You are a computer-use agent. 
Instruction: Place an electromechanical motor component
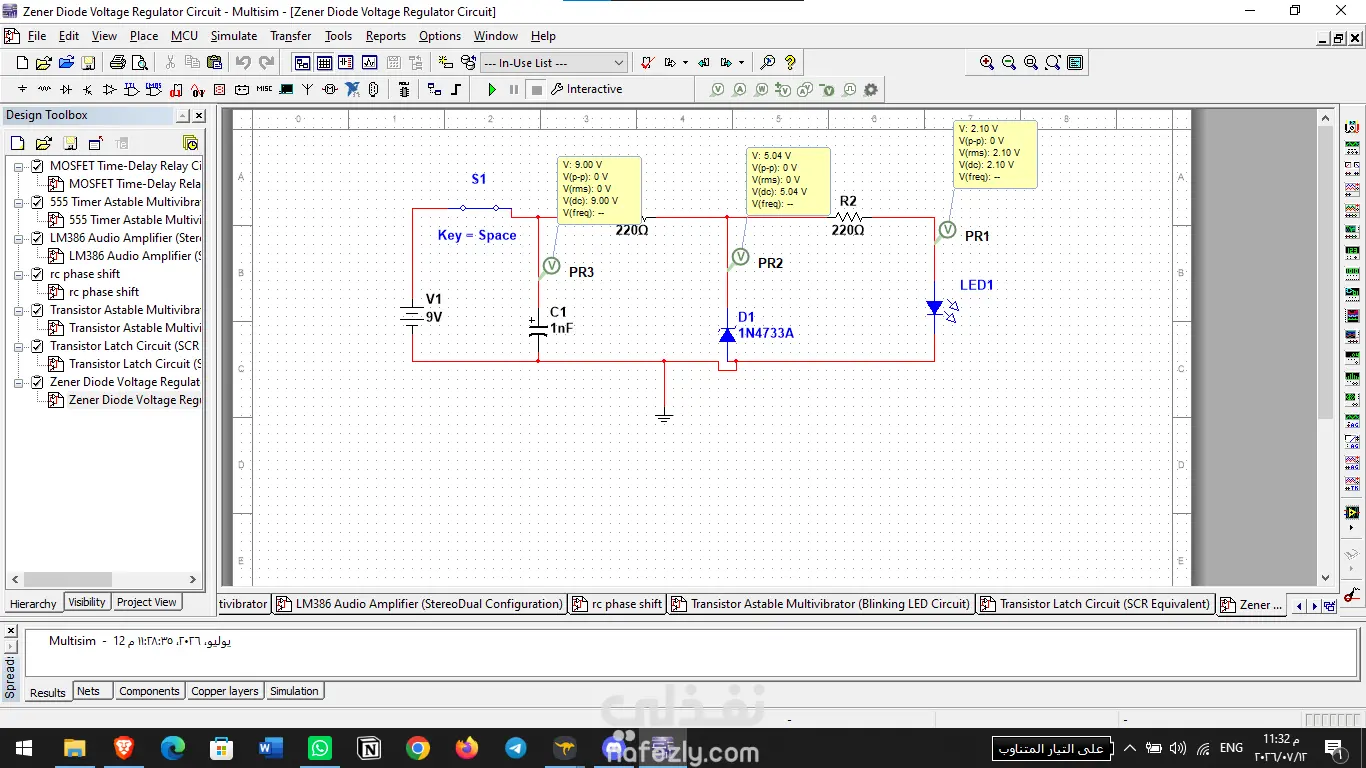pos(330,89)
